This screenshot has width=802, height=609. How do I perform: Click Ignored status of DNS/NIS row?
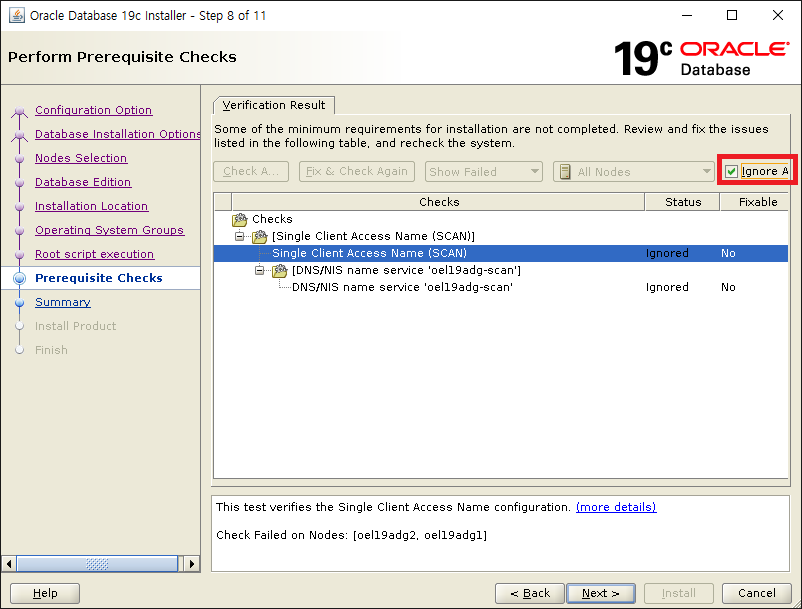[x=667, y=287]
